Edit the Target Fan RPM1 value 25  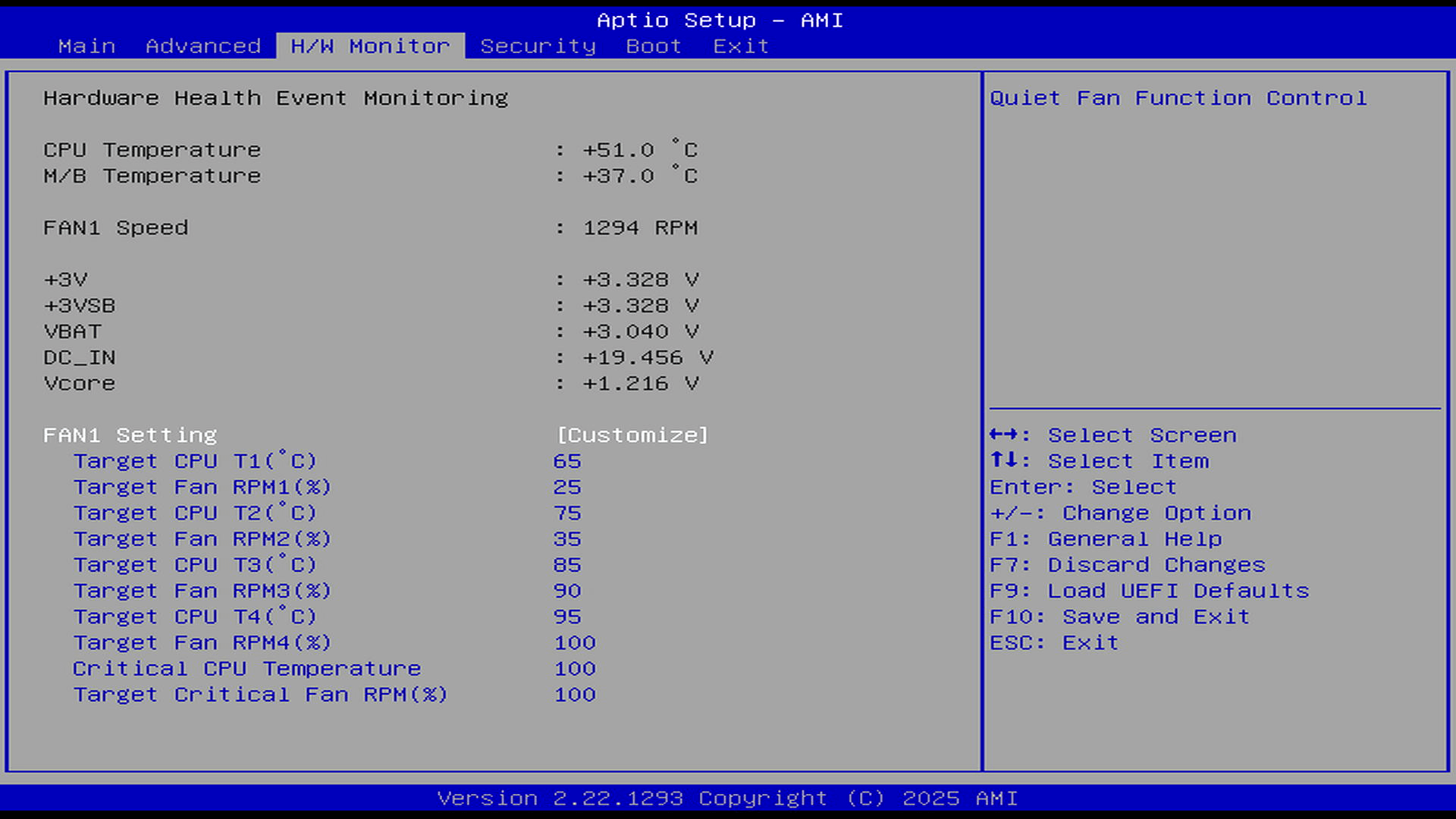[566, 487]
